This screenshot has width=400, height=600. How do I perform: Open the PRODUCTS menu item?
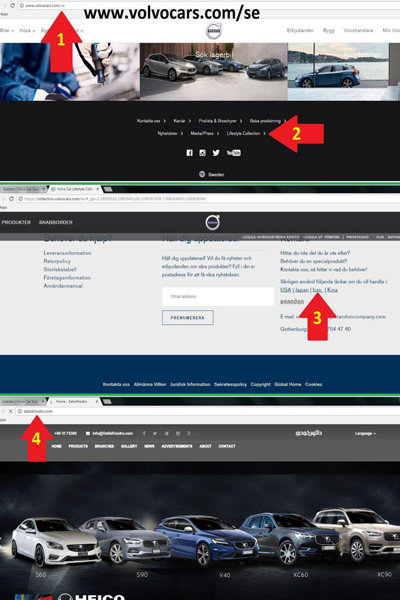click(x=78, y=446)
